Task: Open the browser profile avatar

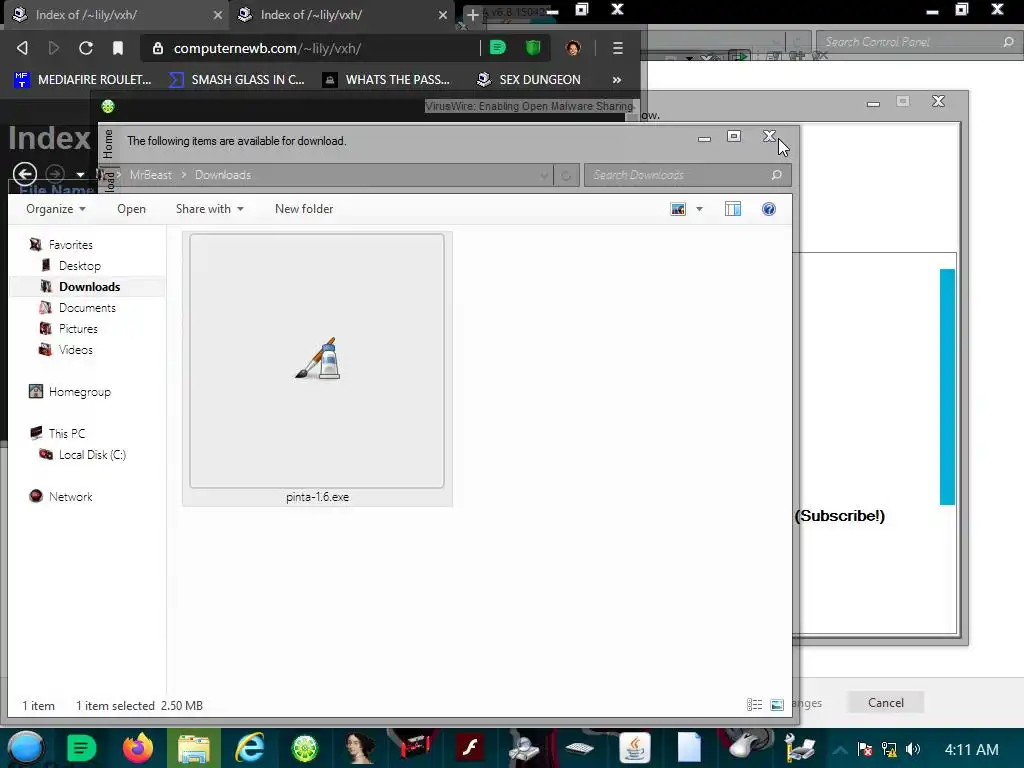Action: coord(573,48)
